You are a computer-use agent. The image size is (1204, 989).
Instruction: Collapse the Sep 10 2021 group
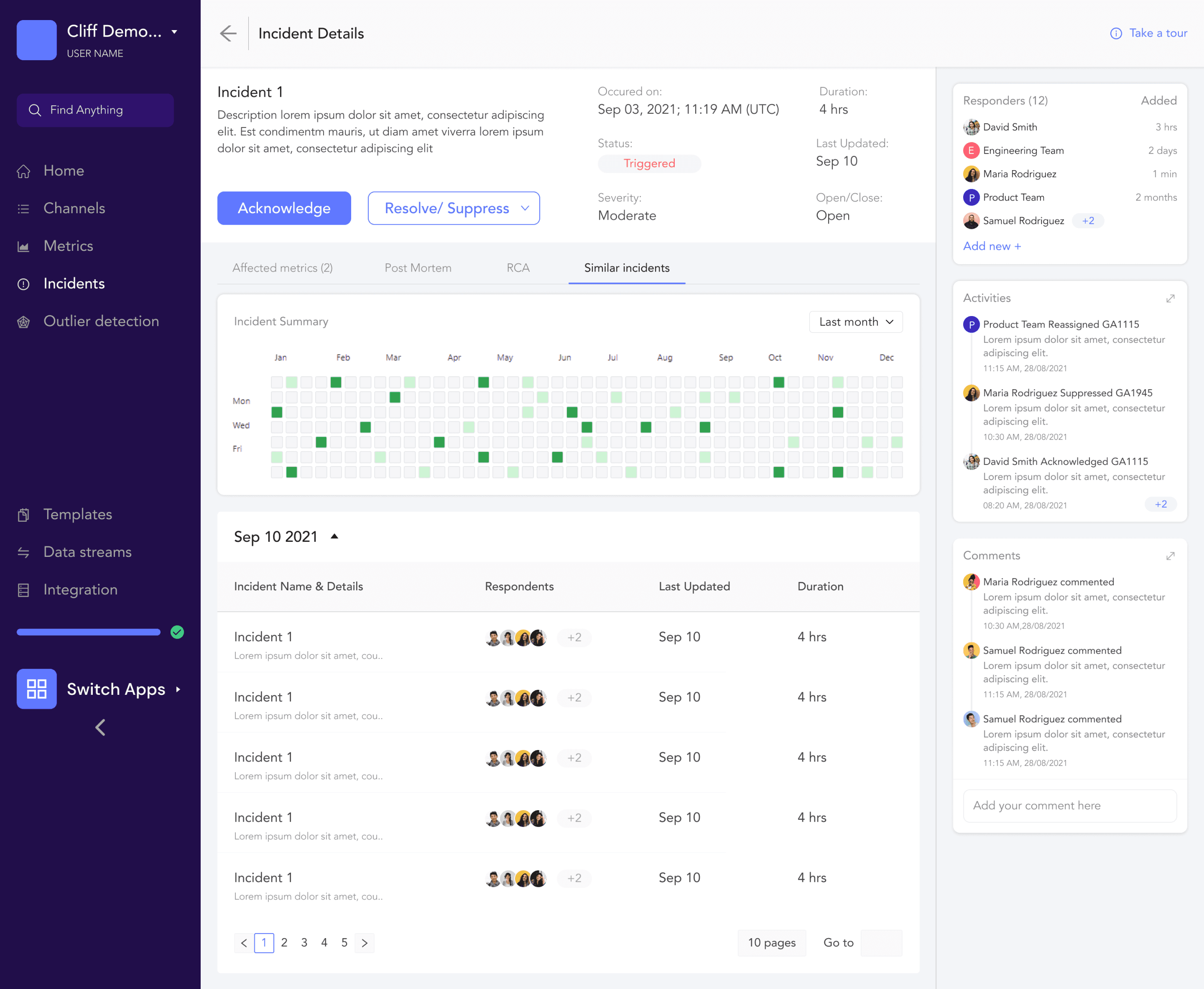point(335,536)
